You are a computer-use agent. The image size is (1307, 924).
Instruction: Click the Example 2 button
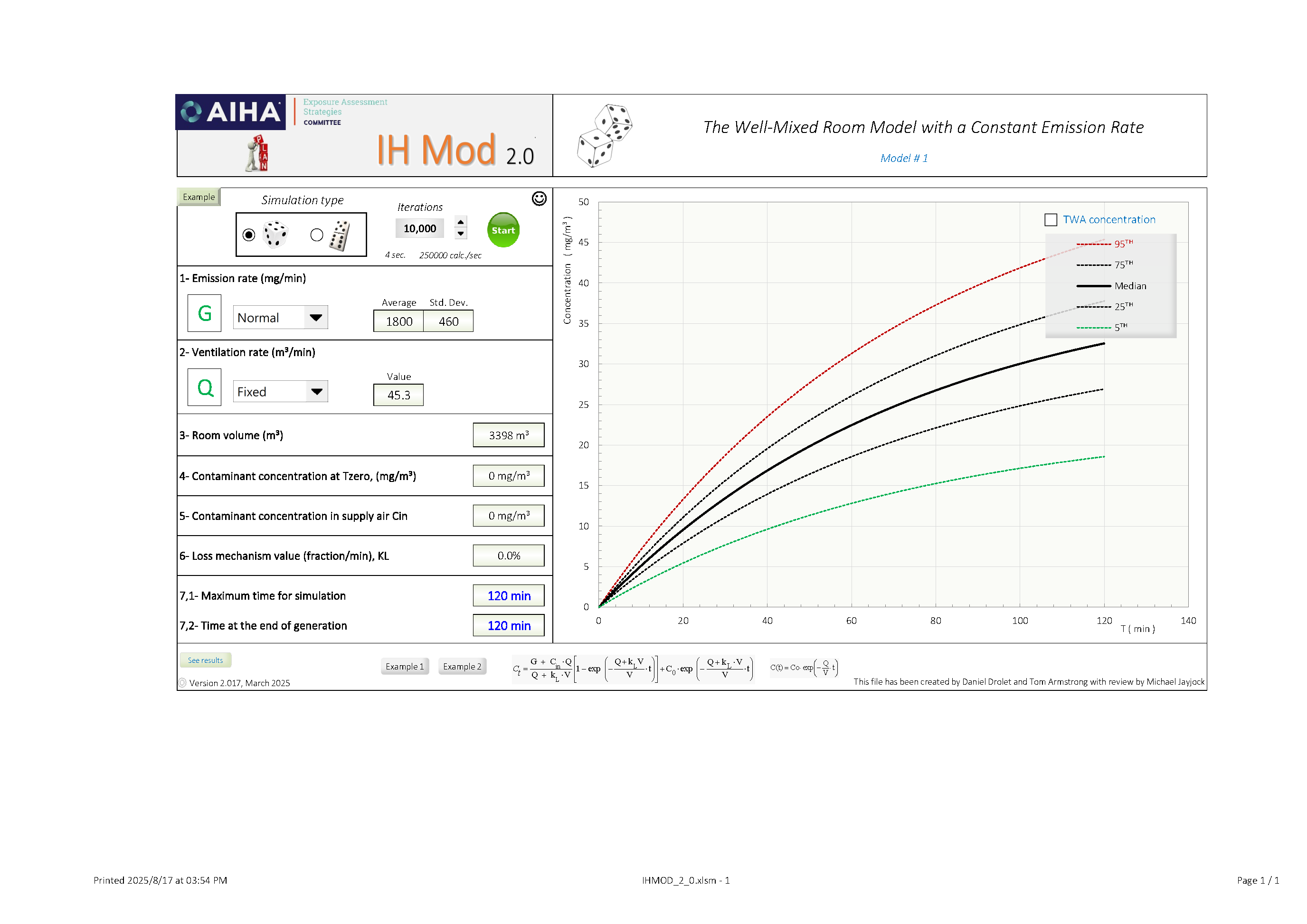click(462, 666)
